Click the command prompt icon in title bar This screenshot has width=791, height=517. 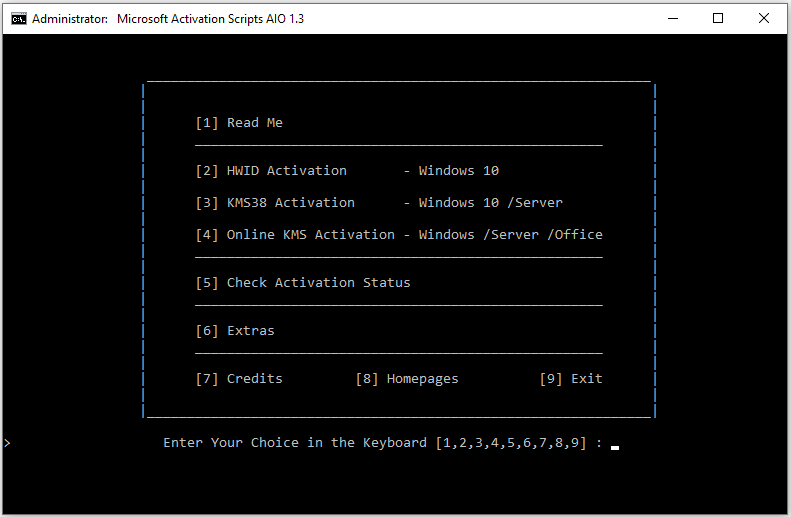(19, 19)
